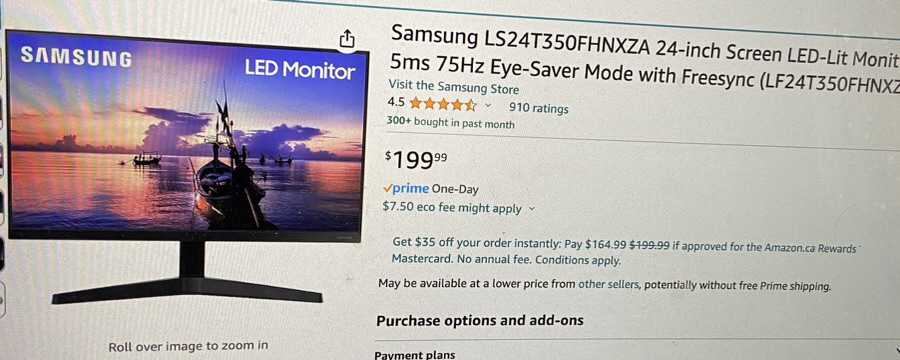The height and width of the screenshot is (360, 900).
Task: Open the chevron next to the star rating
Action: [x=488, y=106]
